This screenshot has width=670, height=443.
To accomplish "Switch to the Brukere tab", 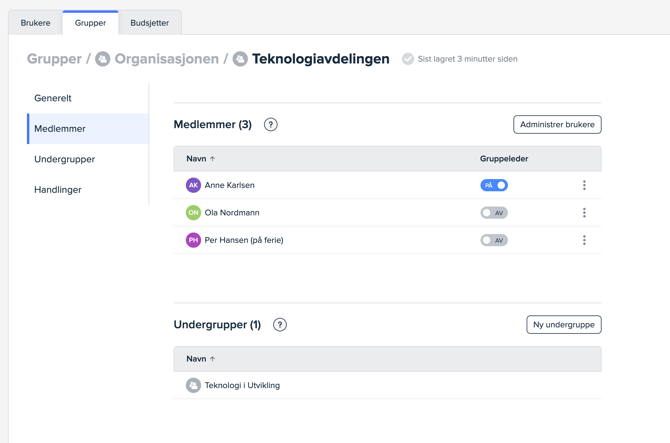I will click(x=36, y=22).
